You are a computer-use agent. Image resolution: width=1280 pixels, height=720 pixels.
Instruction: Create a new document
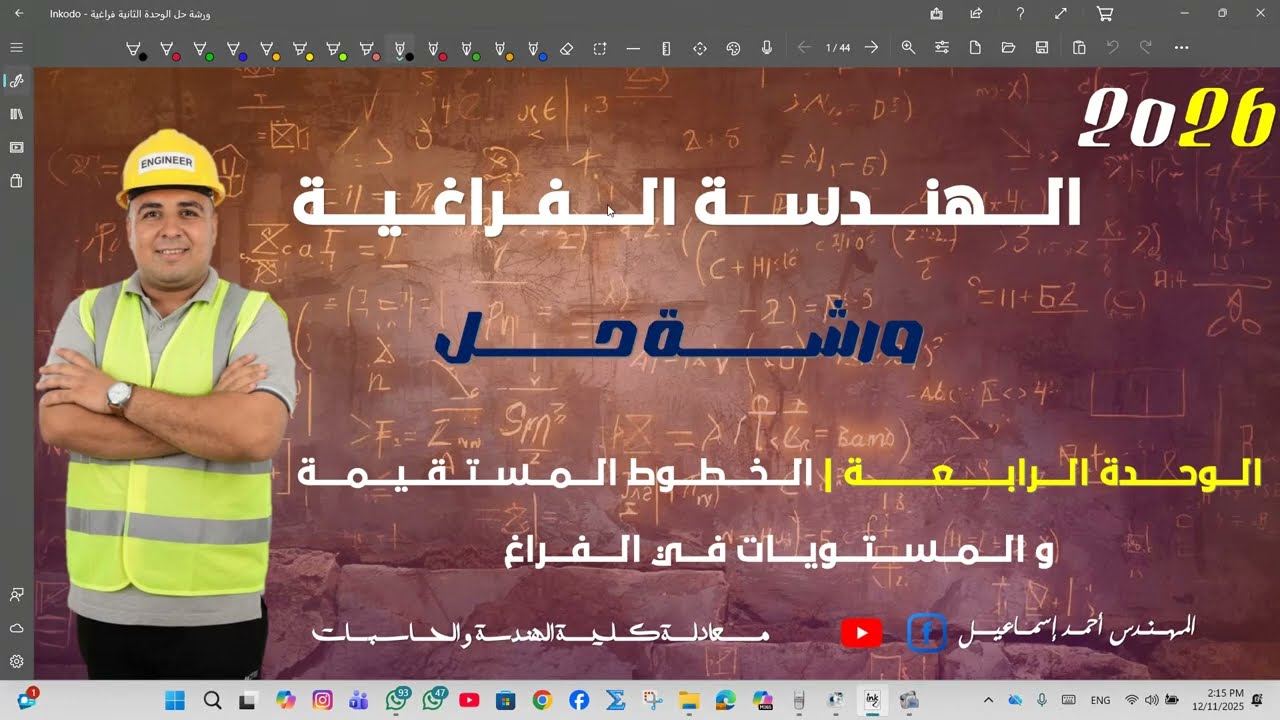coord(975,48)
